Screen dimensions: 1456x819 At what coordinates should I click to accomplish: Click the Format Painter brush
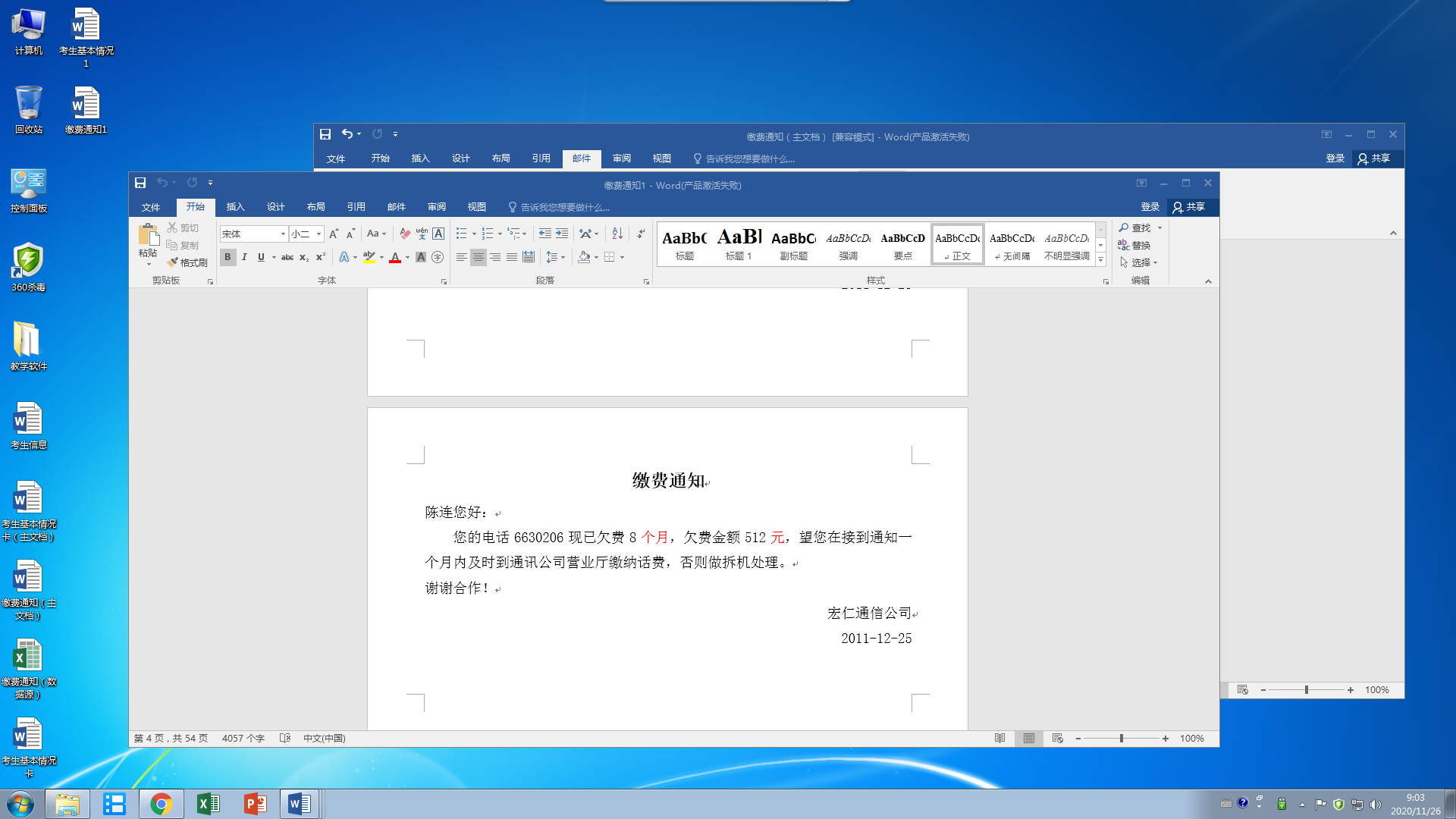pos(187,262)
